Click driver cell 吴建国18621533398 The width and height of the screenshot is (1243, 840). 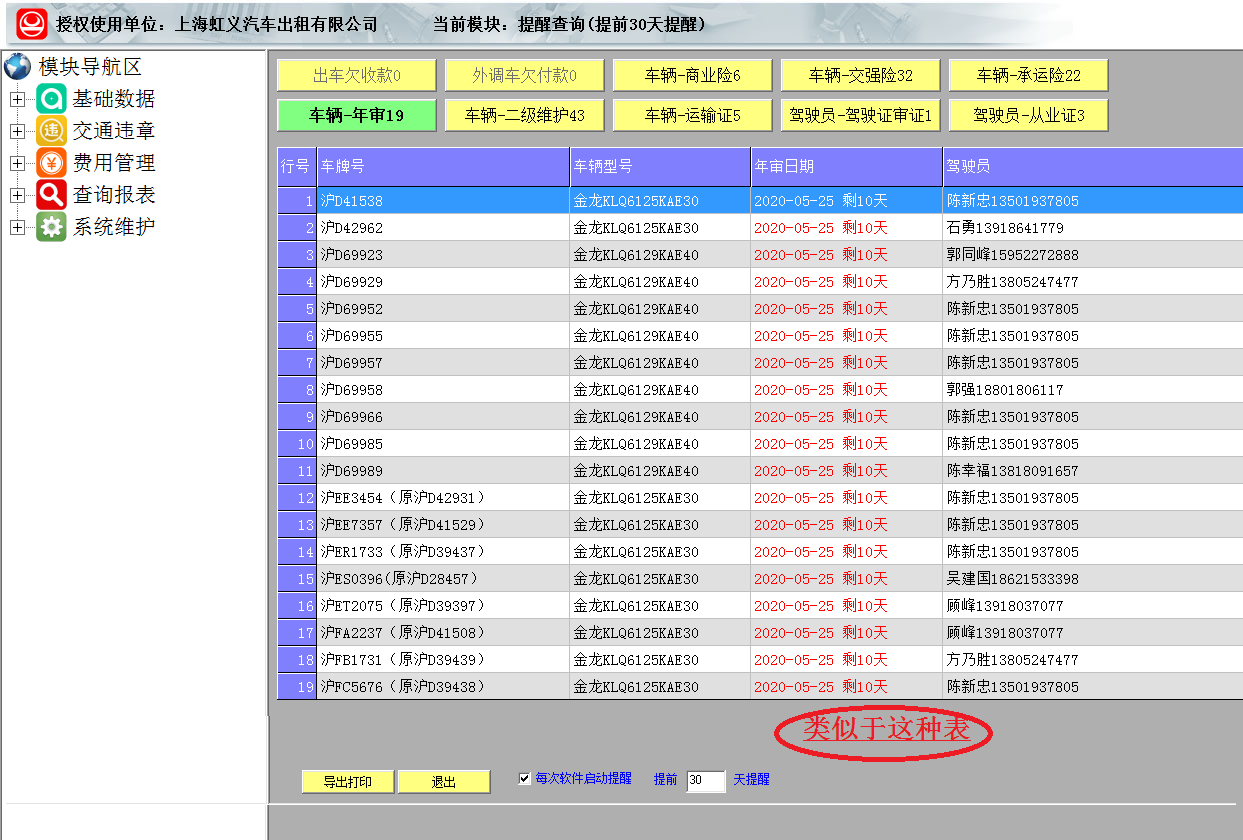click(1093, 579)
